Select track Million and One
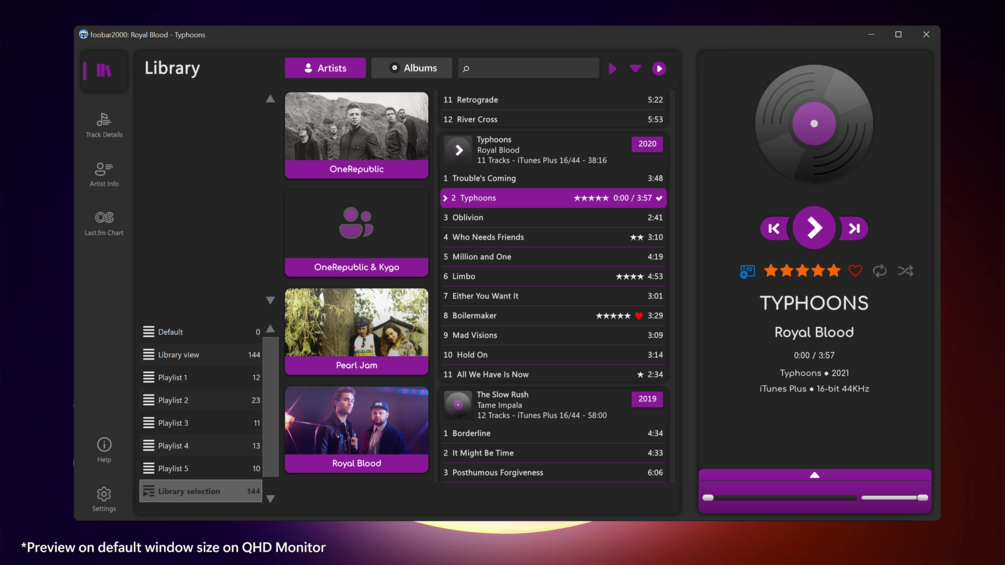1005x565 pixels. [553, 256]
